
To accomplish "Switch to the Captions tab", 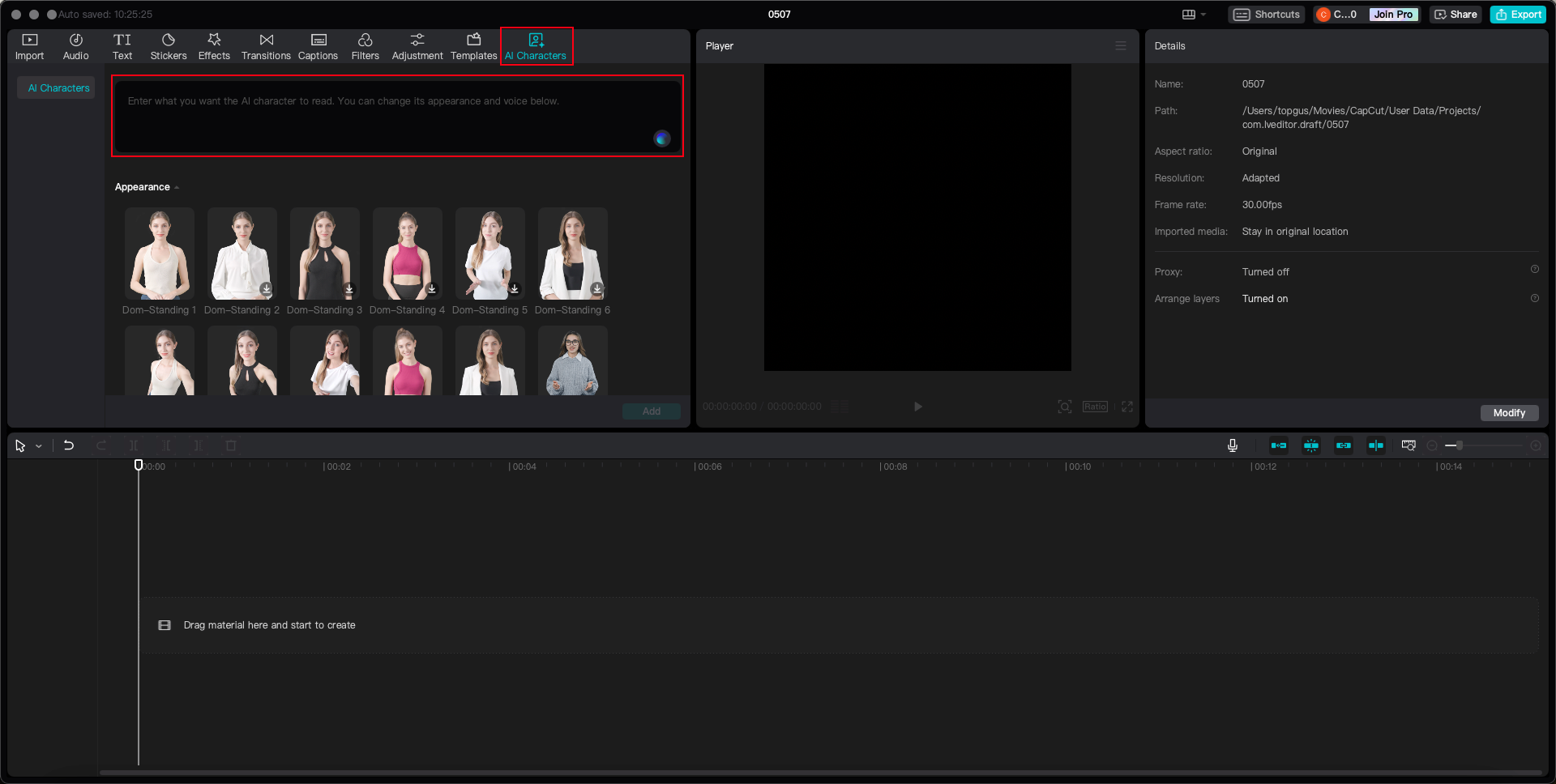I will 318,46.
